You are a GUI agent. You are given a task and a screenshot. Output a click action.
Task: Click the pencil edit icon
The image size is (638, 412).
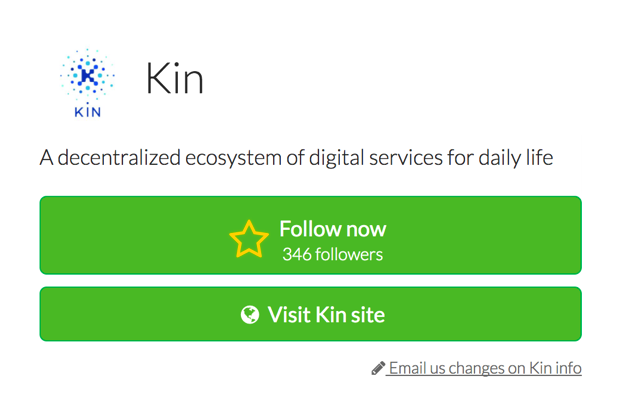pyautogui.click(x=378, y=368)
